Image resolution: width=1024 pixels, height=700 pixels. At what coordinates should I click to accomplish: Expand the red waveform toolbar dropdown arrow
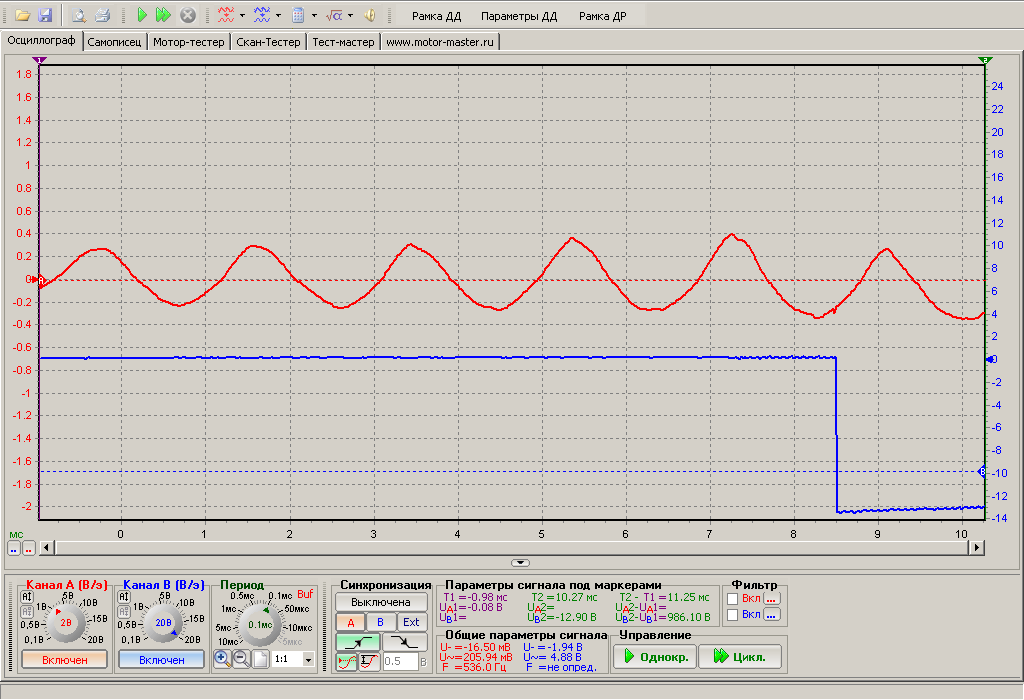[242, 16]
